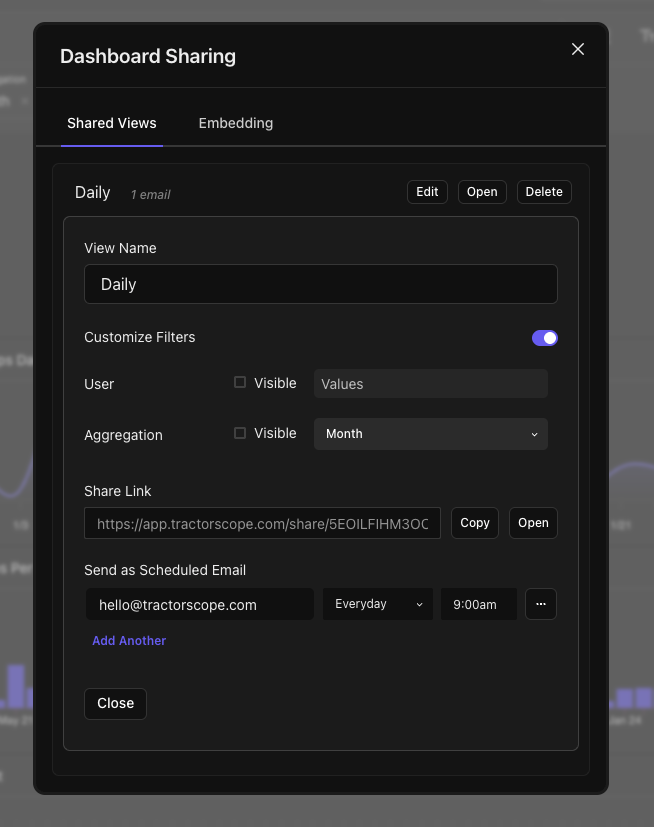
Task: Click the chevron on the Everyday dropdown
Action: tap(419, 604)
